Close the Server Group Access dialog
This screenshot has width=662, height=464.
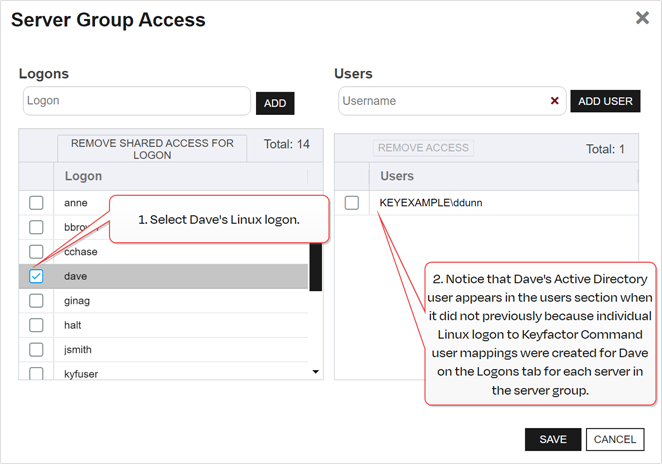[x=642, y=18]
